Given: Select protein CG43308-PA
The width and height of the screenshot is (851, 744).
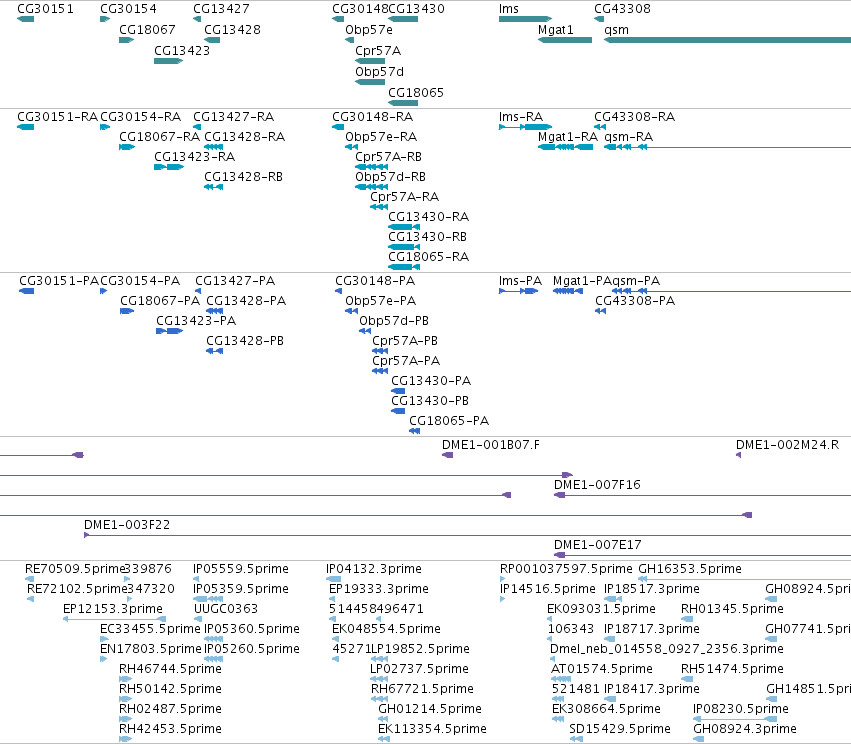Looking at the screenshot, I should [600, 311].
